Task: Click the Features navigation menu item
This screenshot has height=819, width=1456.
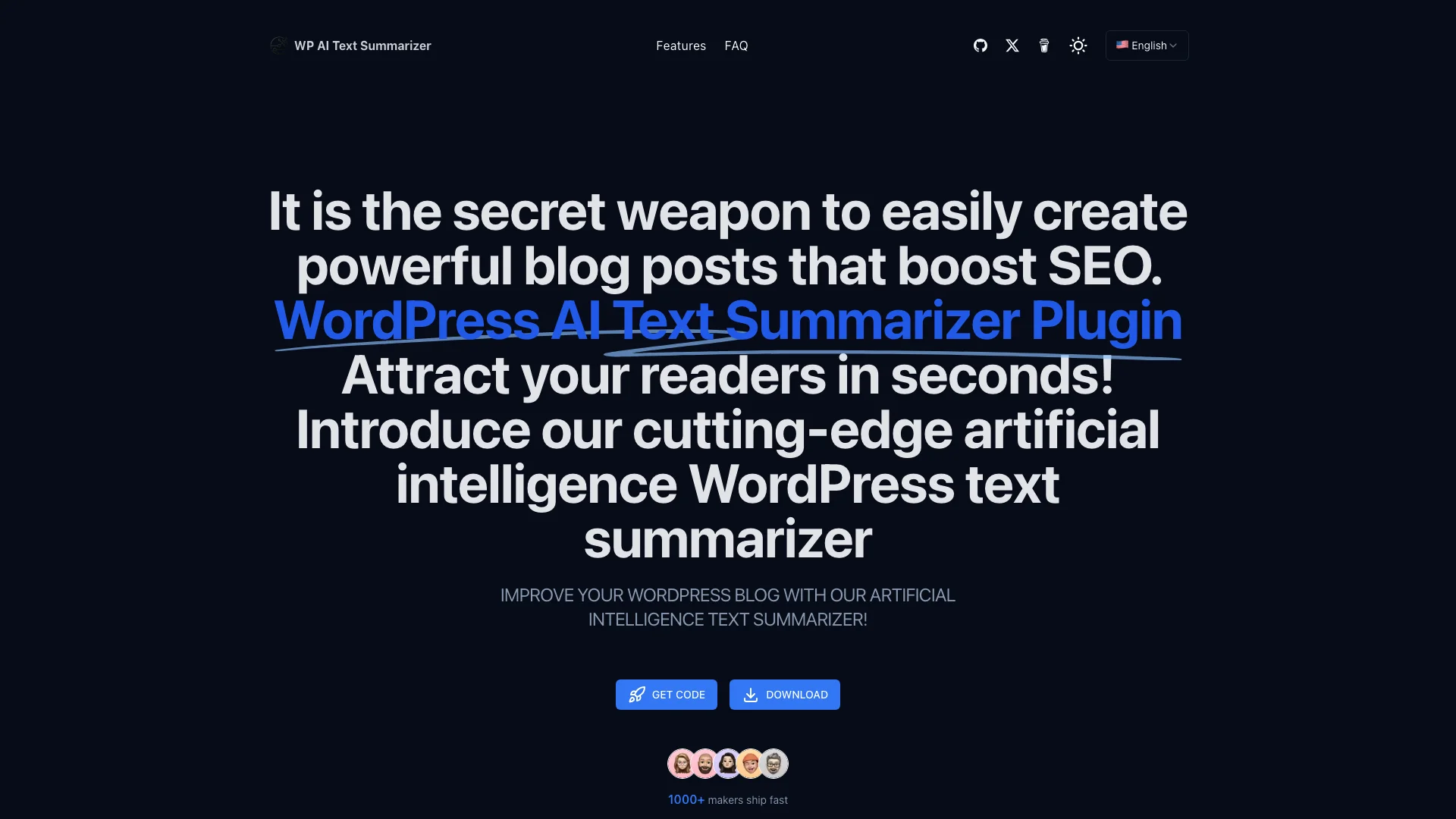Action: pos(680,46)
